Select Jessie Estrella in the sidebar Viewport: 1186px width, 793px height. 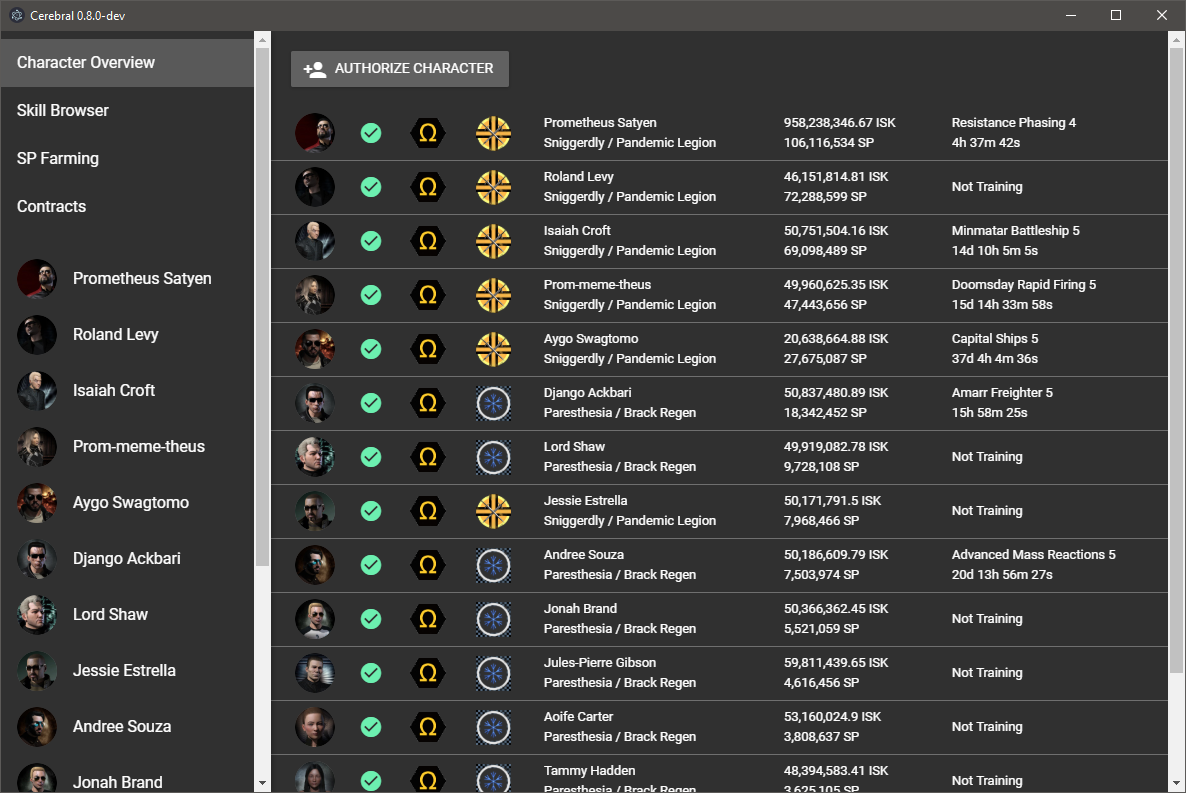tap(127, 670)
